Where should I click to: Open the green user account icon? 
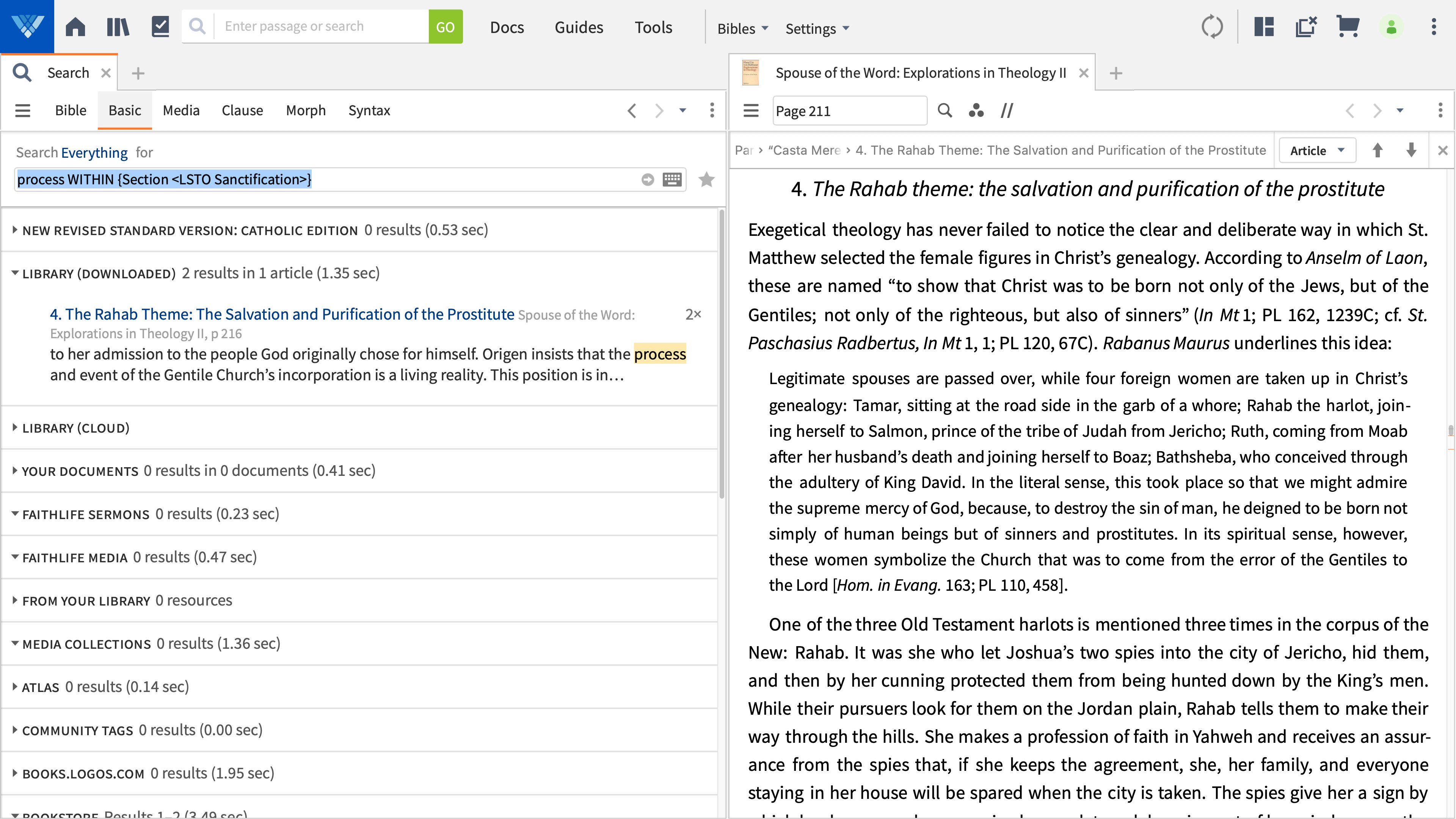click(x=1392, y=27)
